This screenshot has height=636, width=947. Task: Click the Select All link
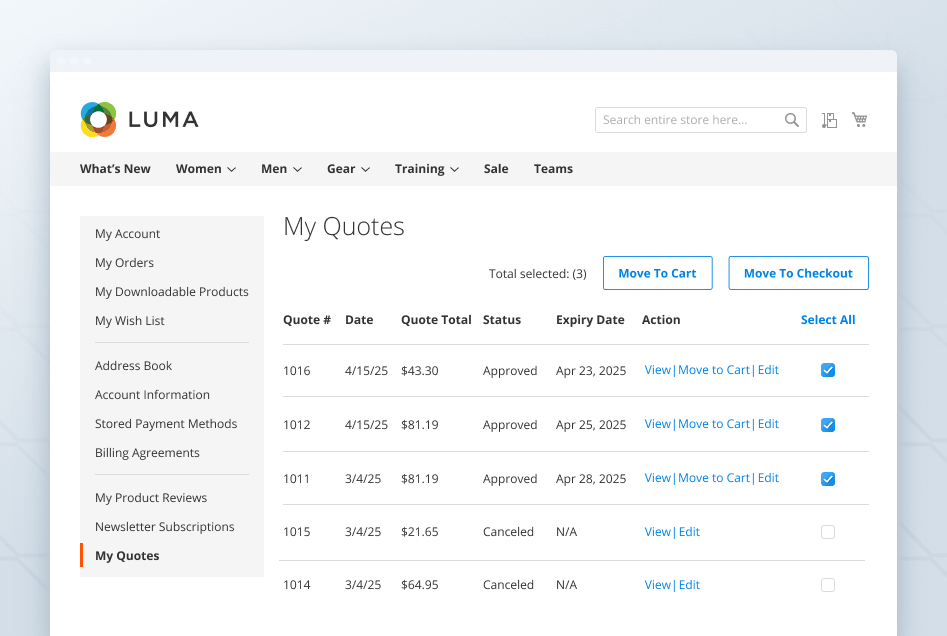click(828, 319)
